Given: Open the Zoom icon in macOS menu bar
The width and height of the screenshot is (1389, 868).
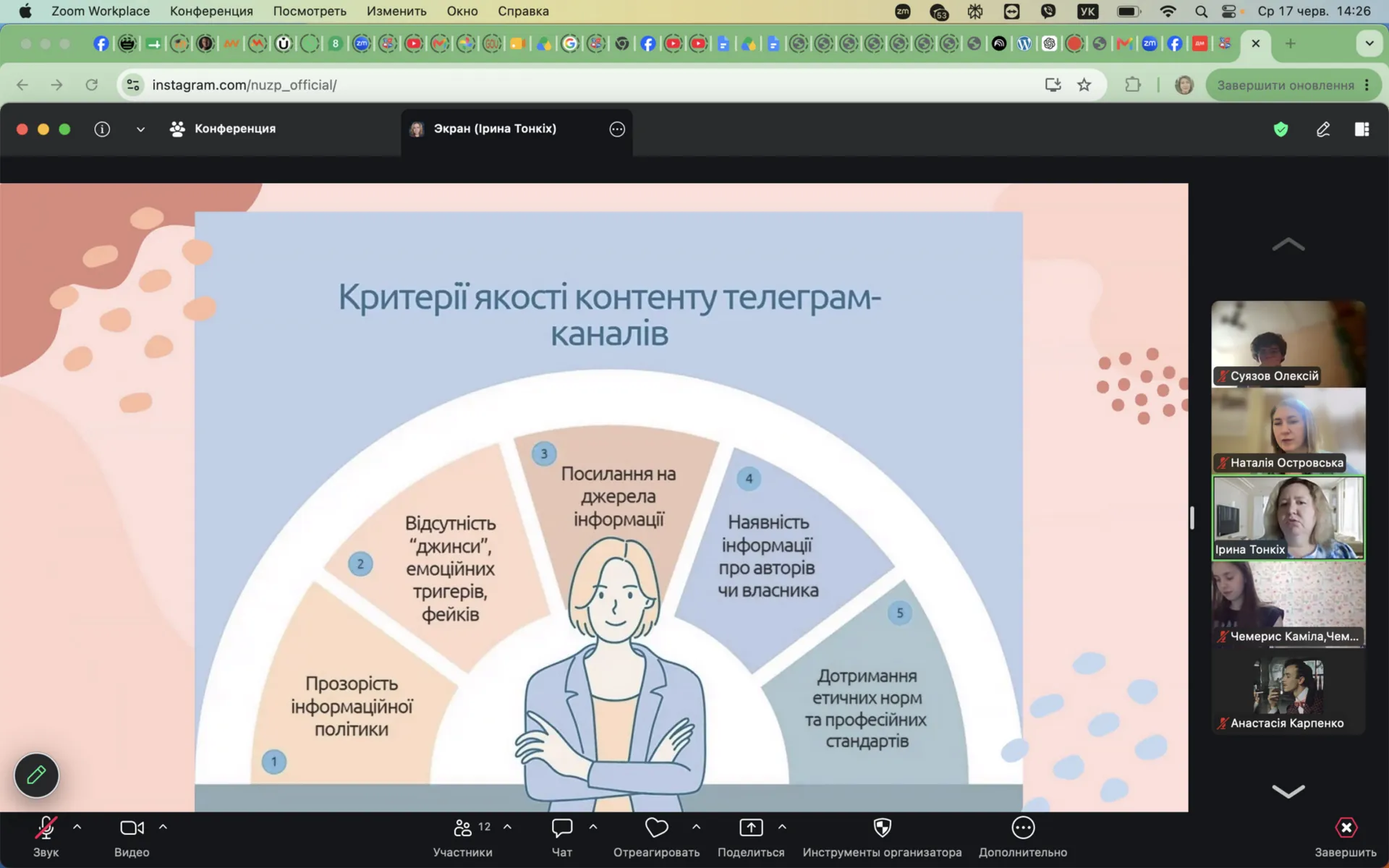Looking at the screenshot, I should click(x=903, y=11).
